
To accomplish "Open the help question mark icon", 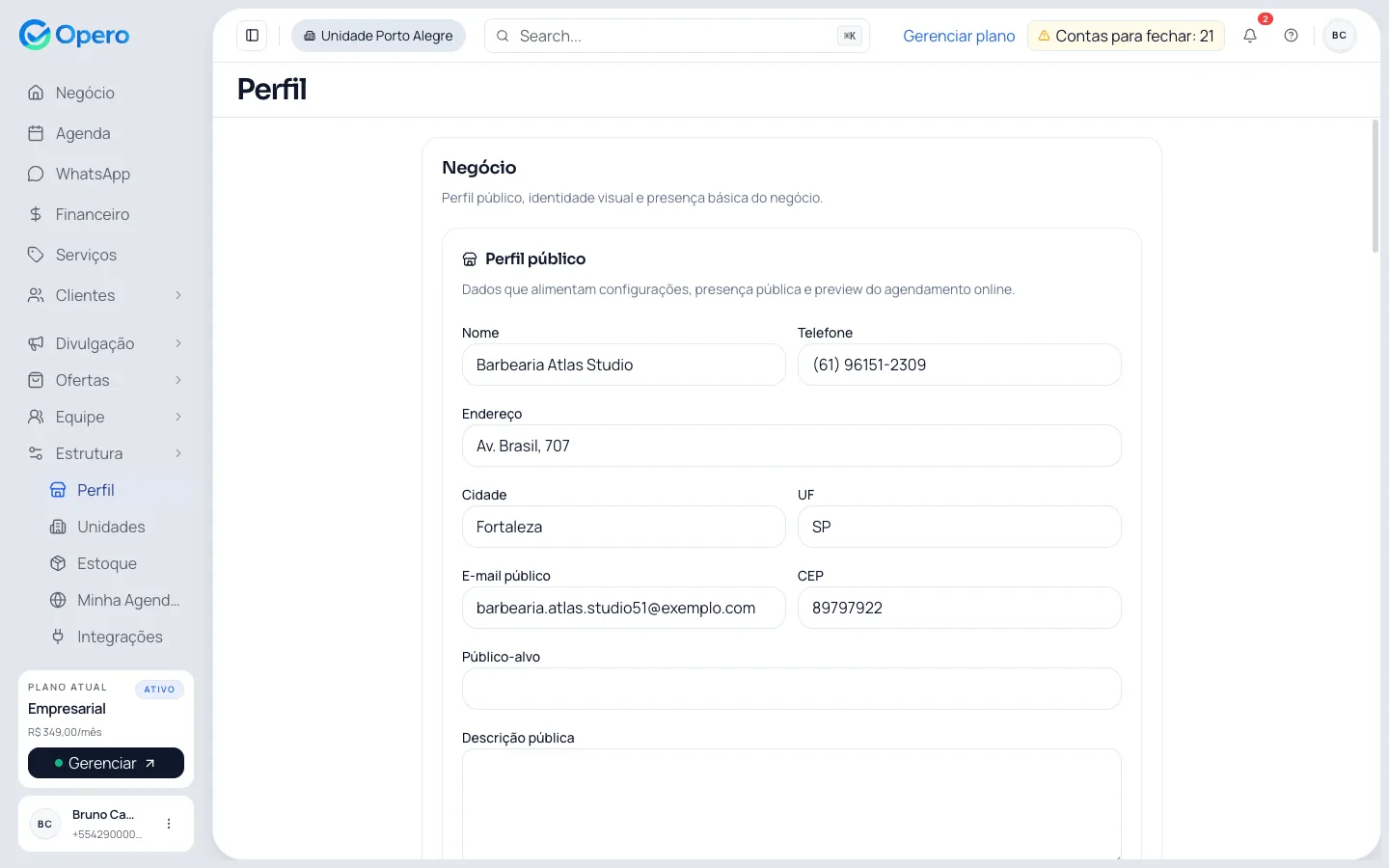I will point(1292,36).
